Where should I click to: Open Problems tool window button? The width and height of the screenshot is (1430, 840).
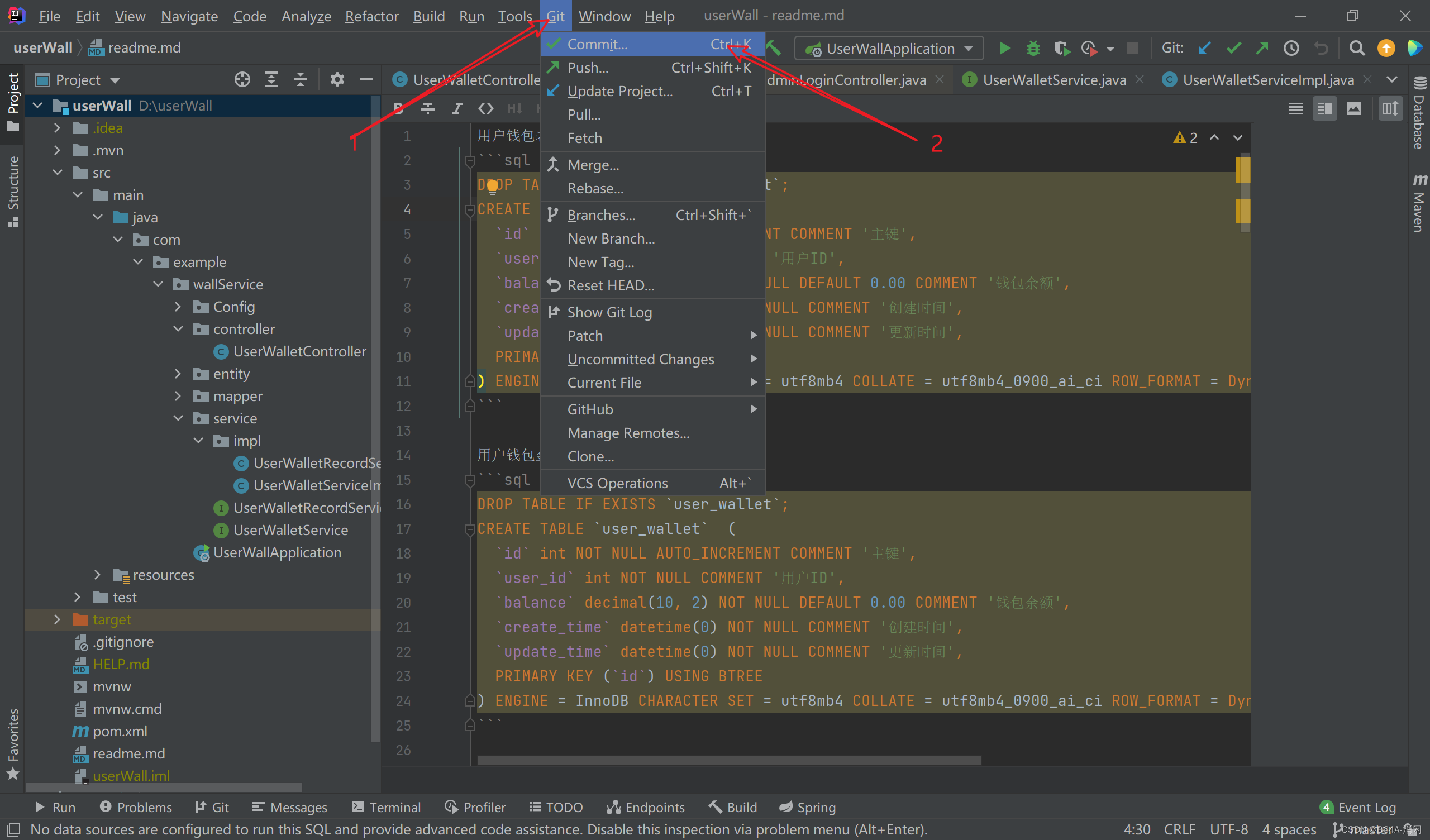136,807
